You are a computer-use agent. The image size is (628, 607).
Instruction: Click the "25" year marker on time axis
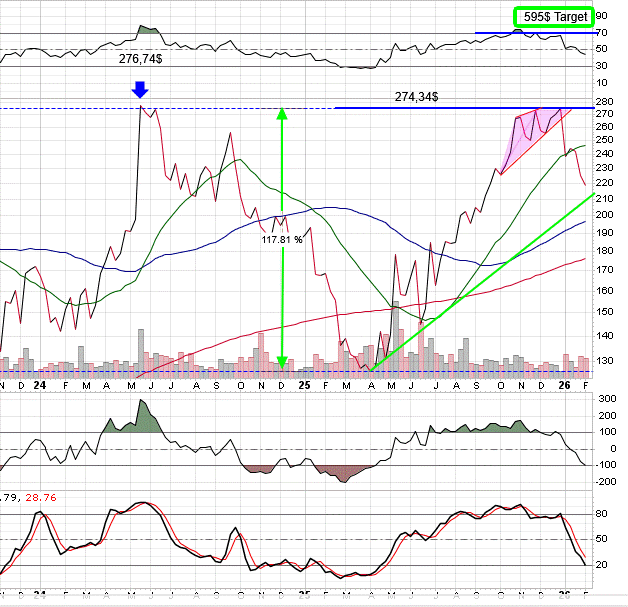pyautogui.click(x=304, y=385)
